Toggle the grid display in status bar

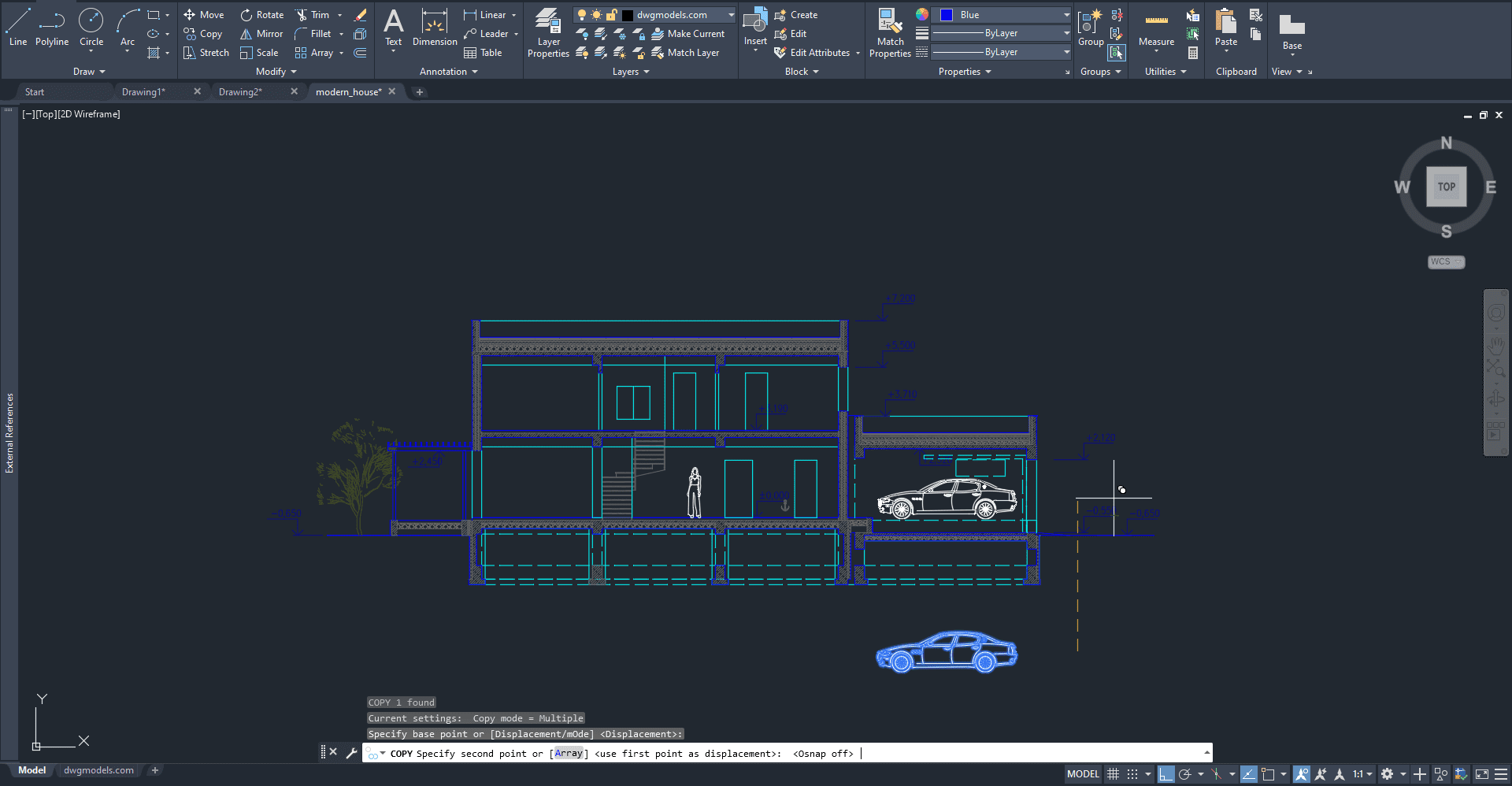click(x=1113, y=773)
